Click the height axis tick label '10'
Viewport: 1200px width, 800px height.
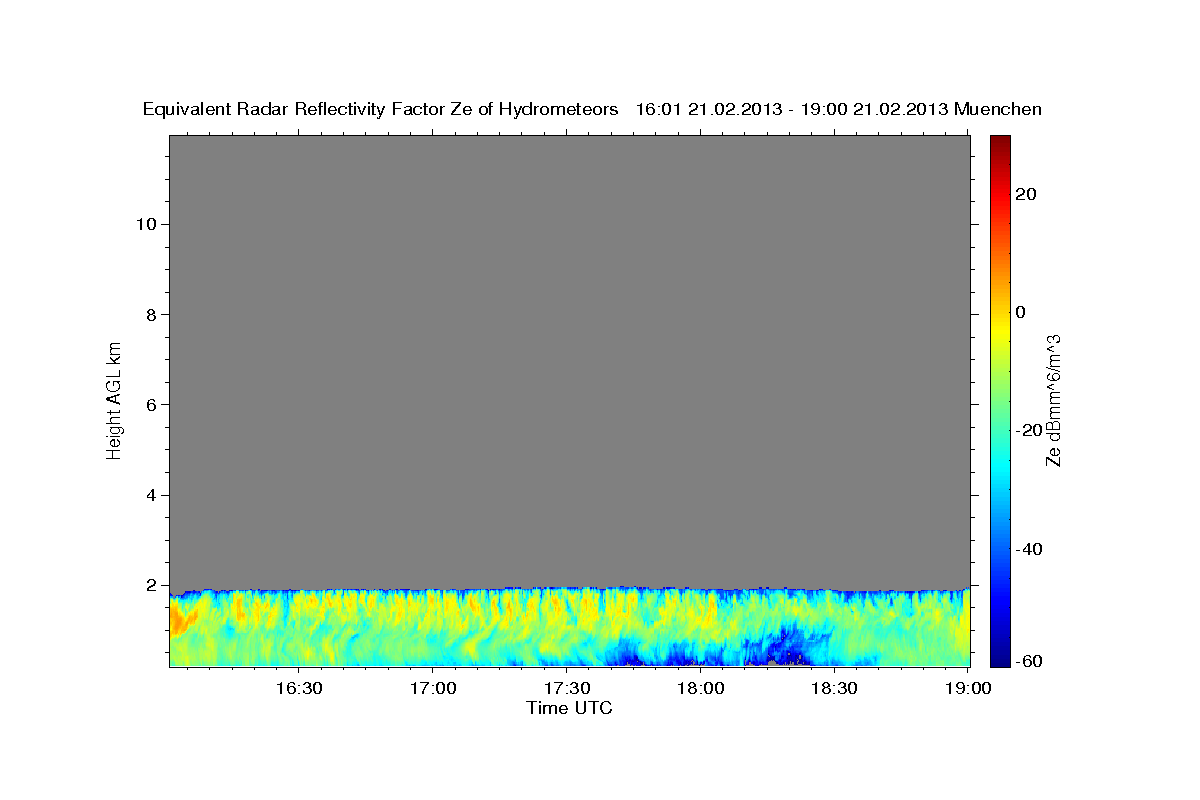[x=145, y=224]
